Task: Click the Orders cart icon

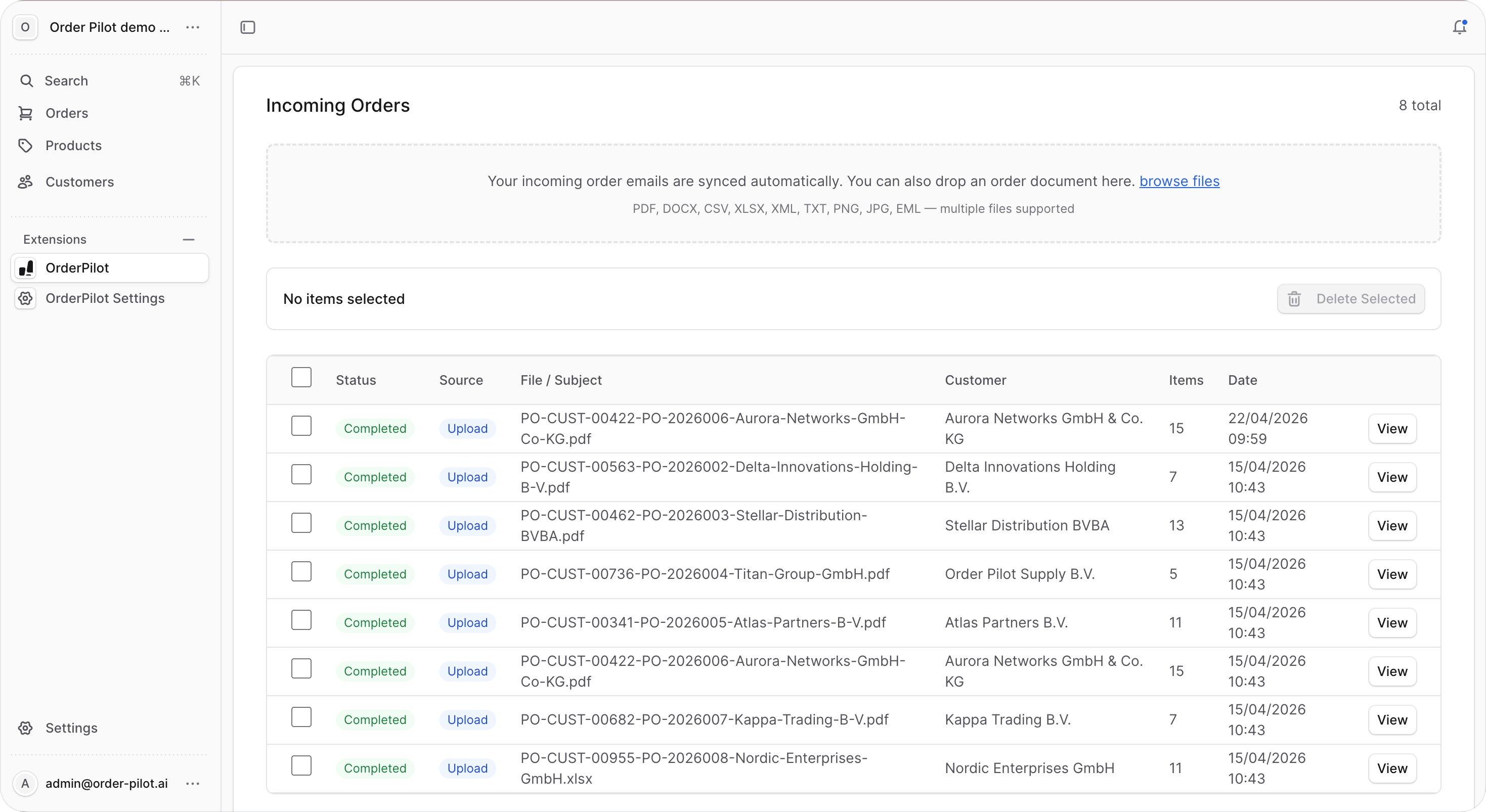Action: tap(25, 113)
